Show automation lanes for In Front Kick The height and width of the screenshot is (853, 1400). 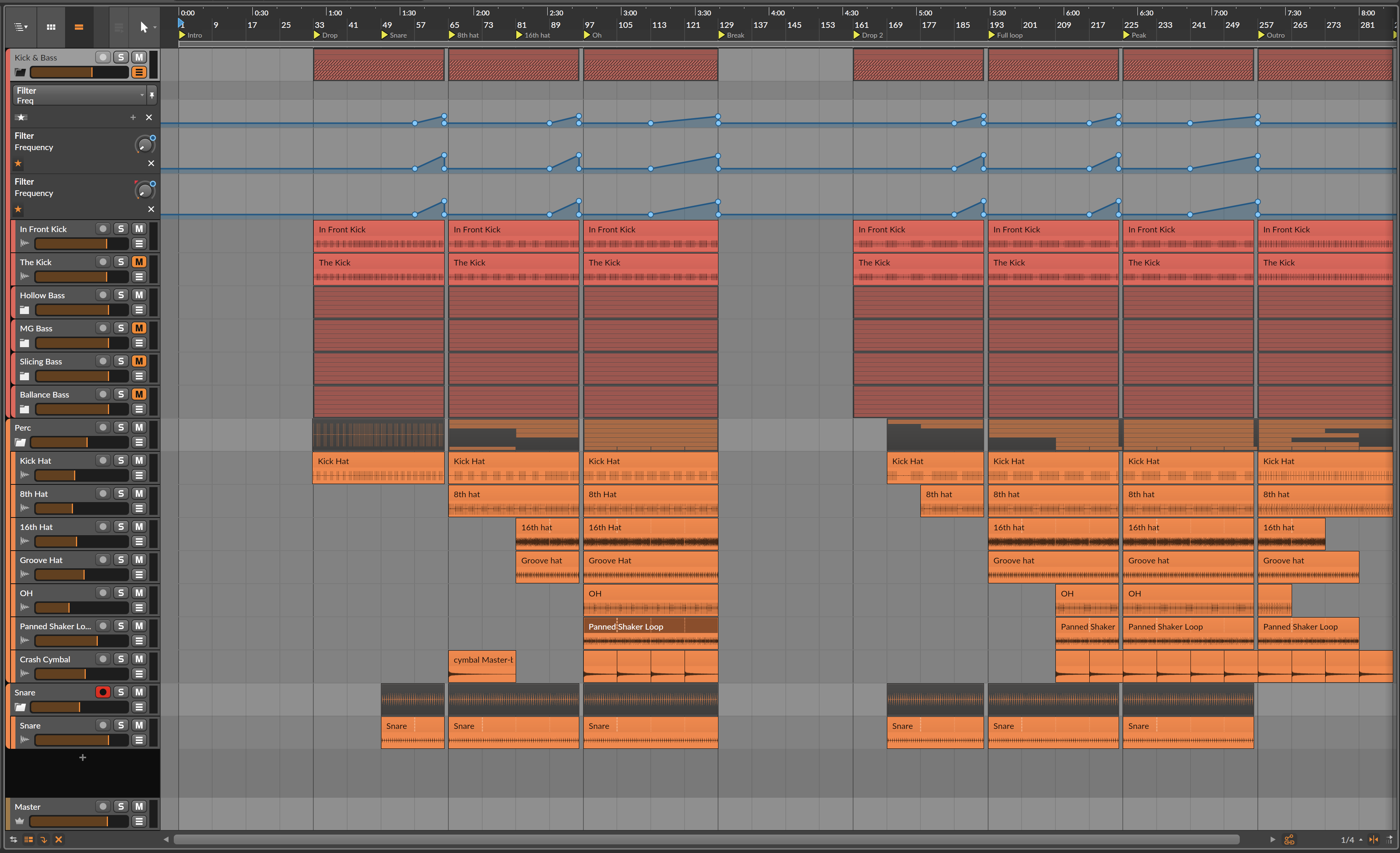139,244
